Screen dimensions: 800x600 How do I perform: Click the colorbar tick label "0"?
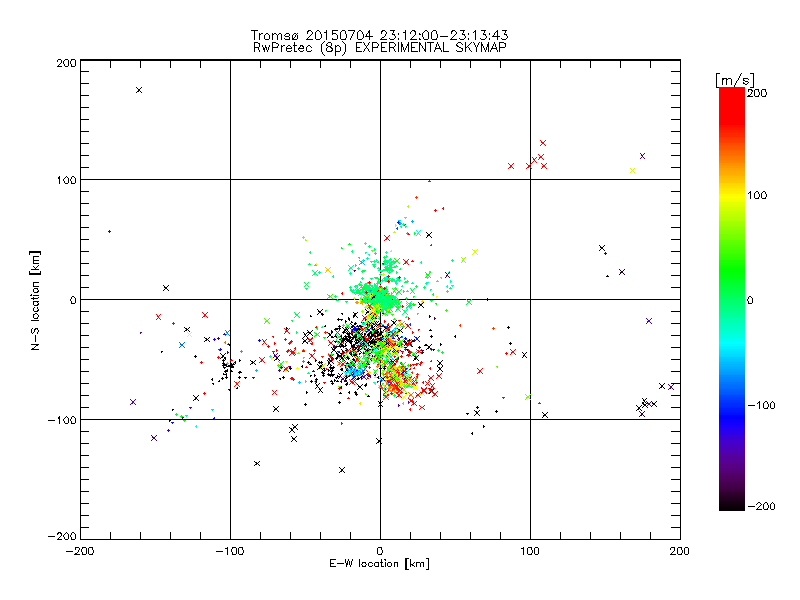[x=750, y=300]
